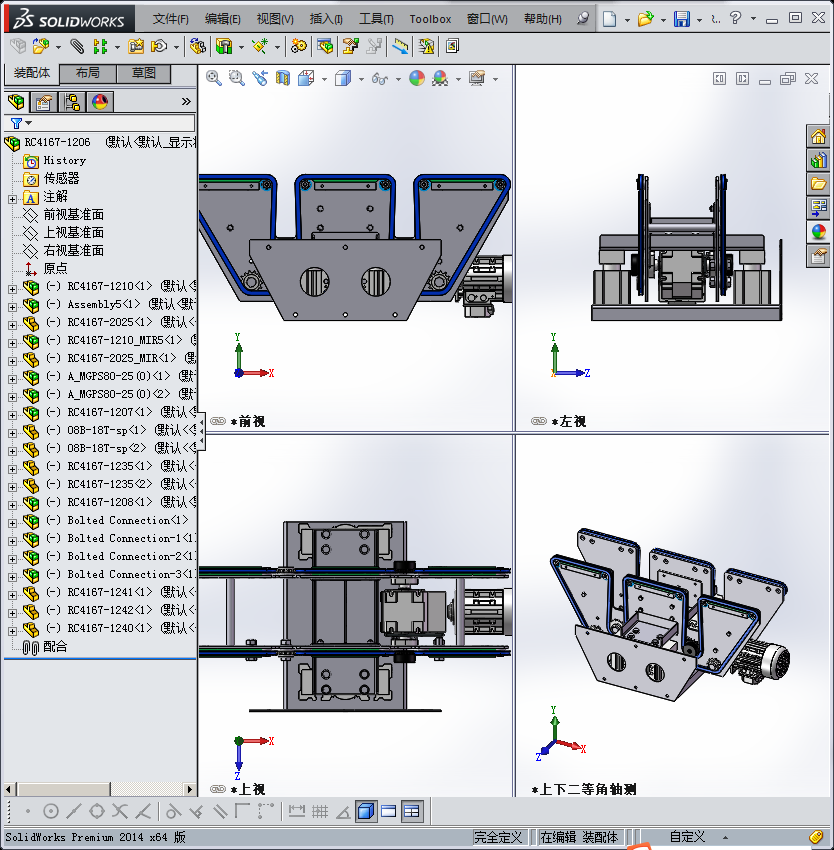834x850 pixels.
Task: Open the Bill of Materials tool
Action: (325, 47)
